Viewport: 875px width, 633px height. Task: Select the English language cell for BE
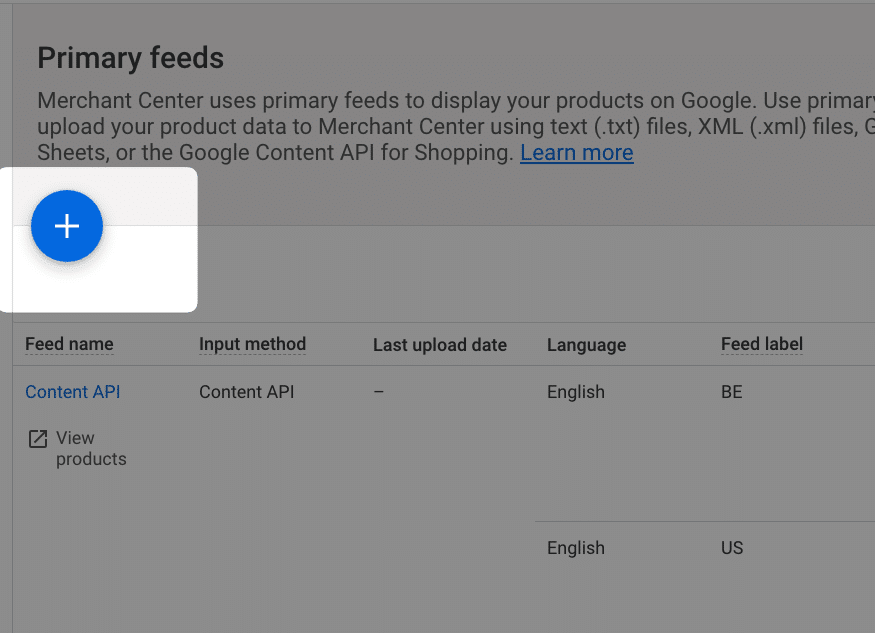pos(576,392)
